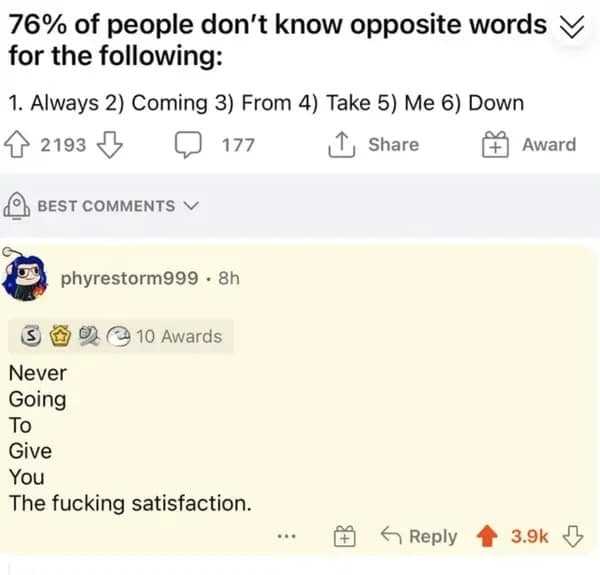Image resolution: width=600 pixels, height=575 pixels.
Task: Open the post's 177 comments
Action: (x=218, y=145)
